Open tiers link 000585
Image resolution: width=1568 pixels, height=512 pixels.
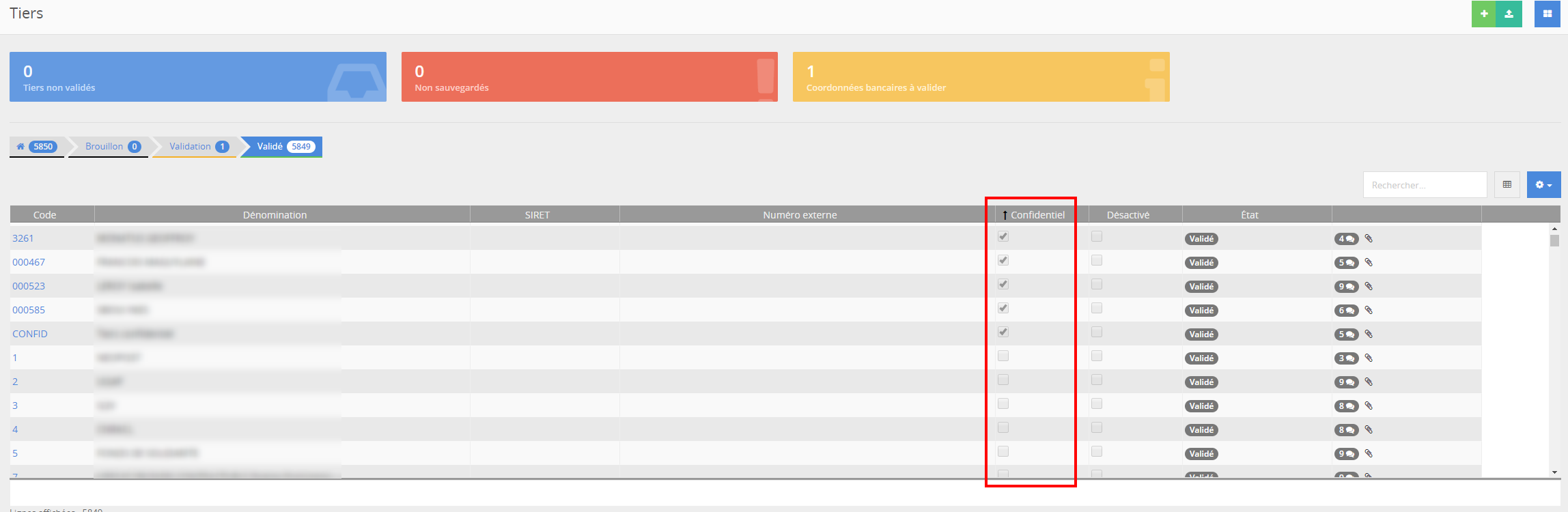(x=29, y=310)
